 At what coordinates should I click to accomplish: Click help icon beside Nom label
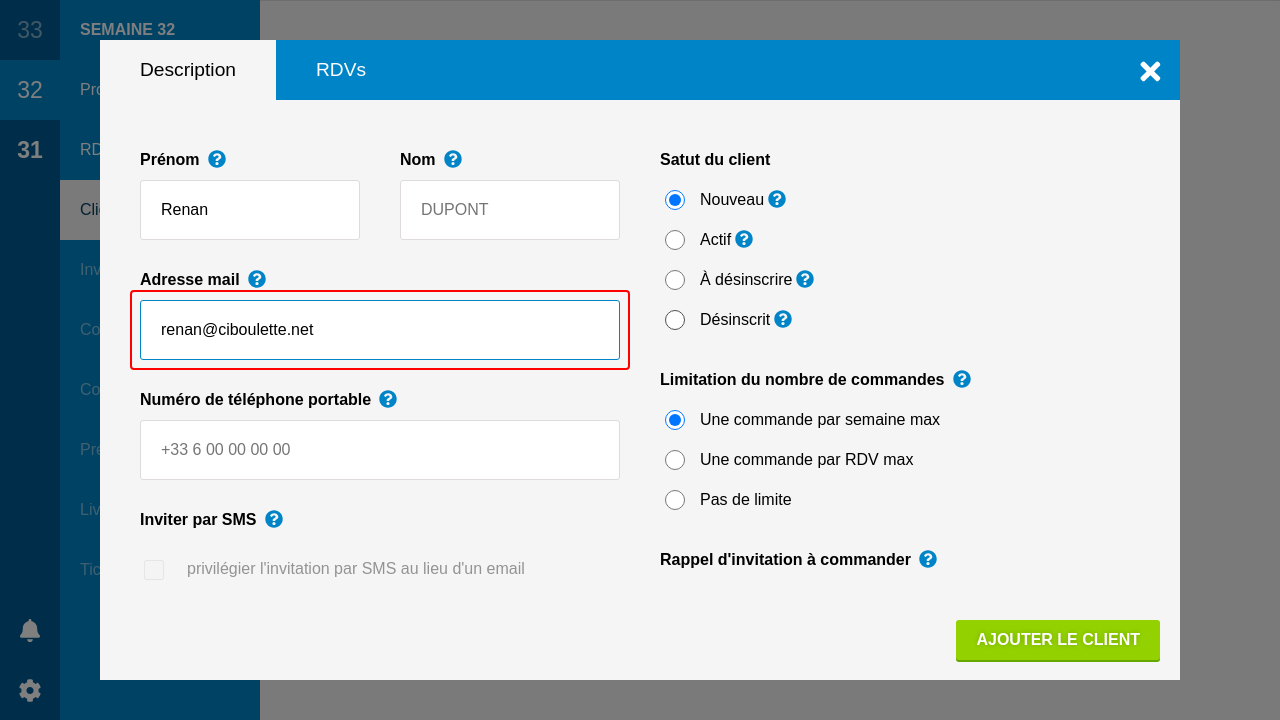[453, 159]
